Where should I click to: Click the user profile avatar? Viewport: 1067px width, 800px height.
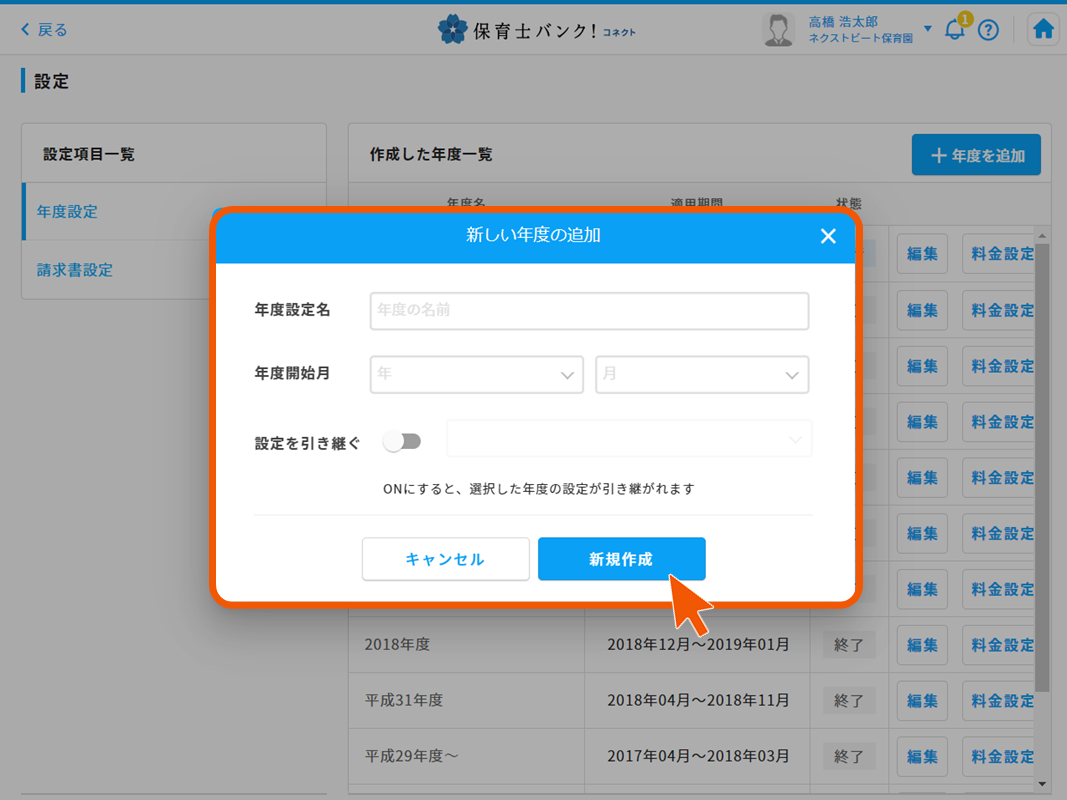coord(777,29)
